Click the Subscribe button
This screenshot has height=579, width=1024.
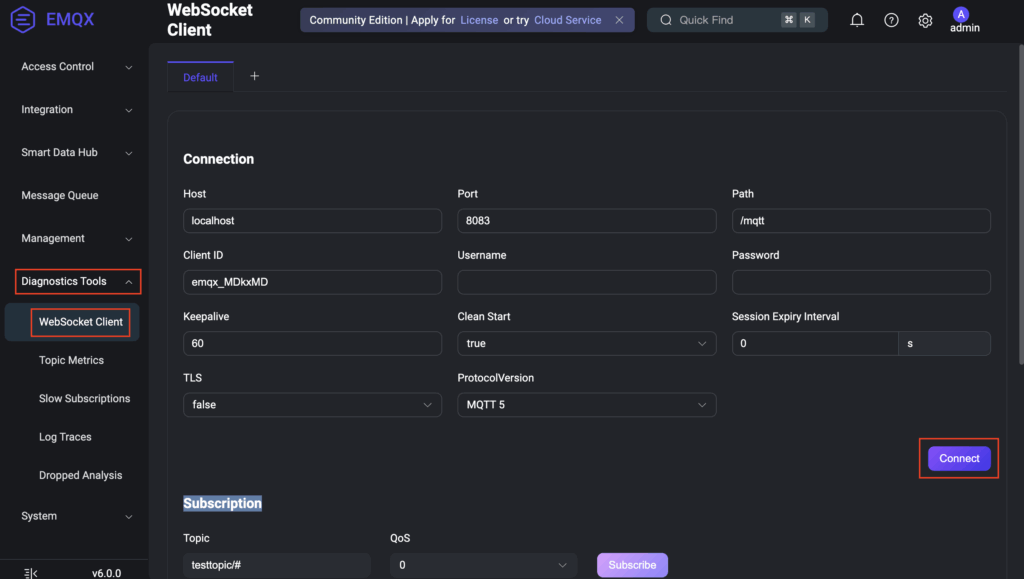point(632,565)
